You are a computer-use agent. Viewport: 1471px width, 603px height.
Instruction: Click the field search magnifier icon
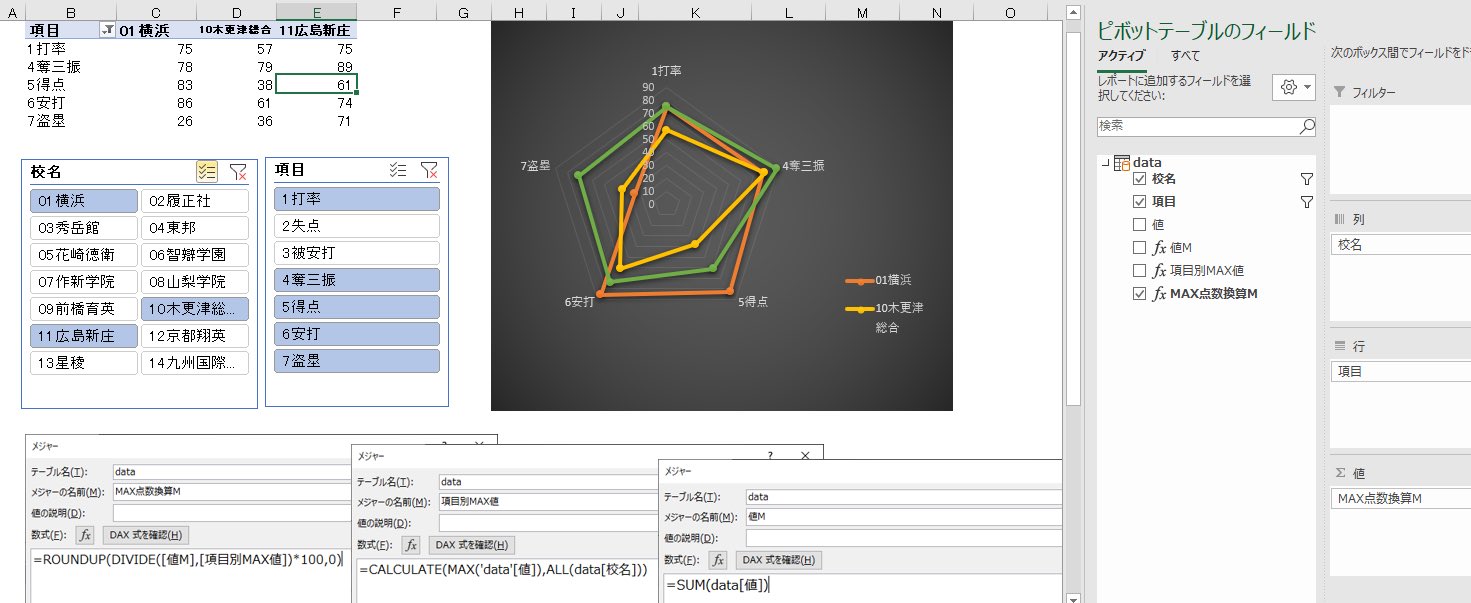1306,126
